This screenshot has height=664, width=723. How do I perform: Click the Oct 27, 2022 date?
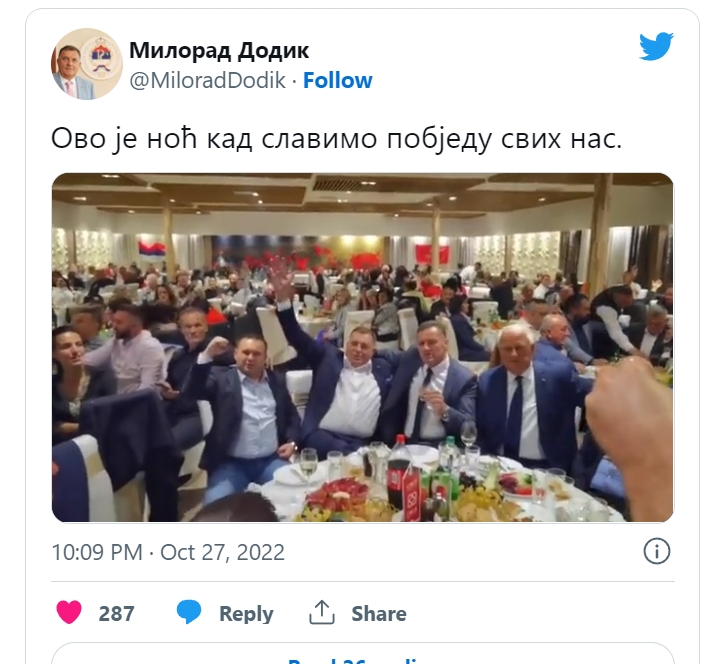(222, 552)
